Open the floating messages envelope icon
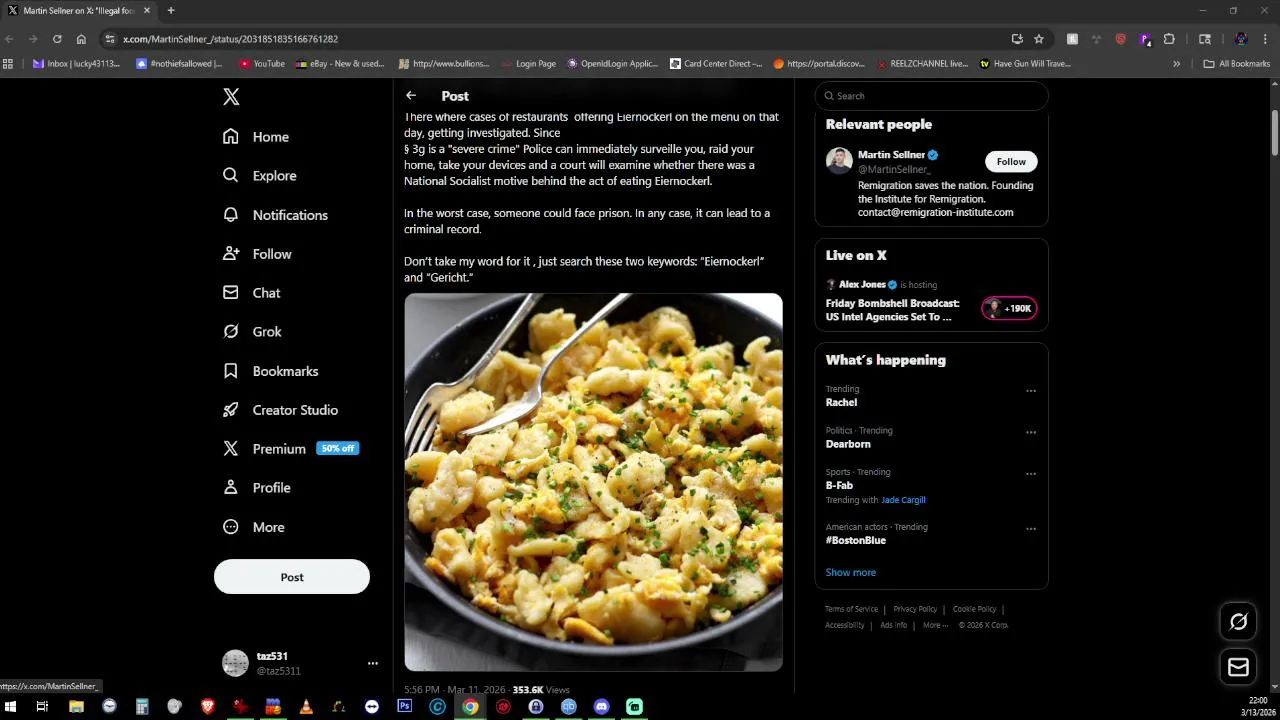This screenshot has width=1280, height=720. point(1238,667)
